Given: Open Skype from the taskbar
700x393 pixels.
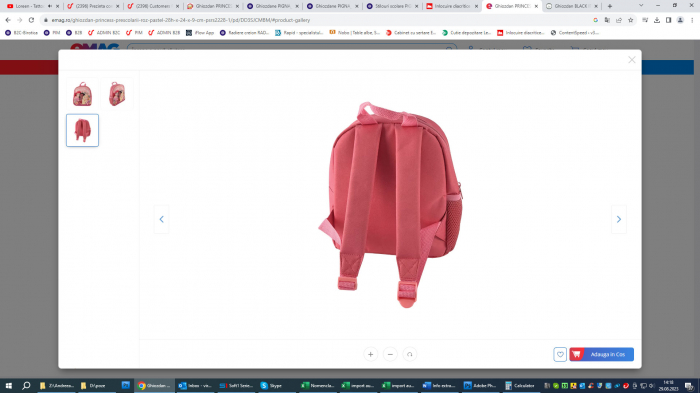Looking at the screenshot, I should coord(271,385).
